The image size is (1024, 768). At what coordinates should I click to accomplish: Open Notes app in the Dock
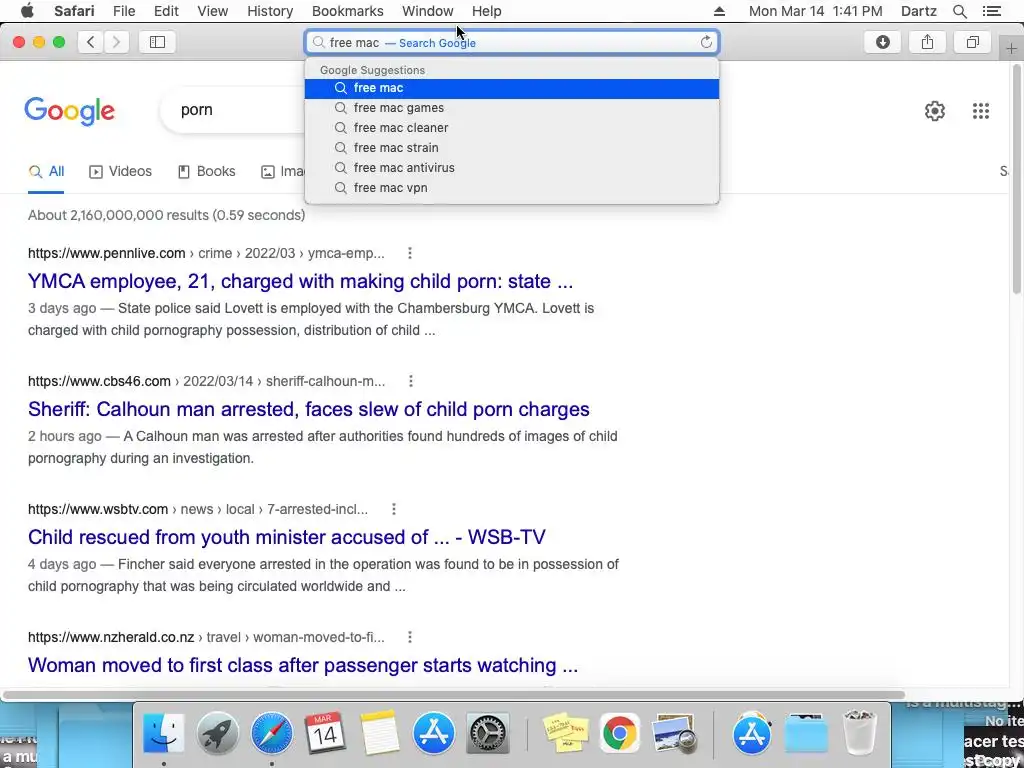tap(379, 733)
